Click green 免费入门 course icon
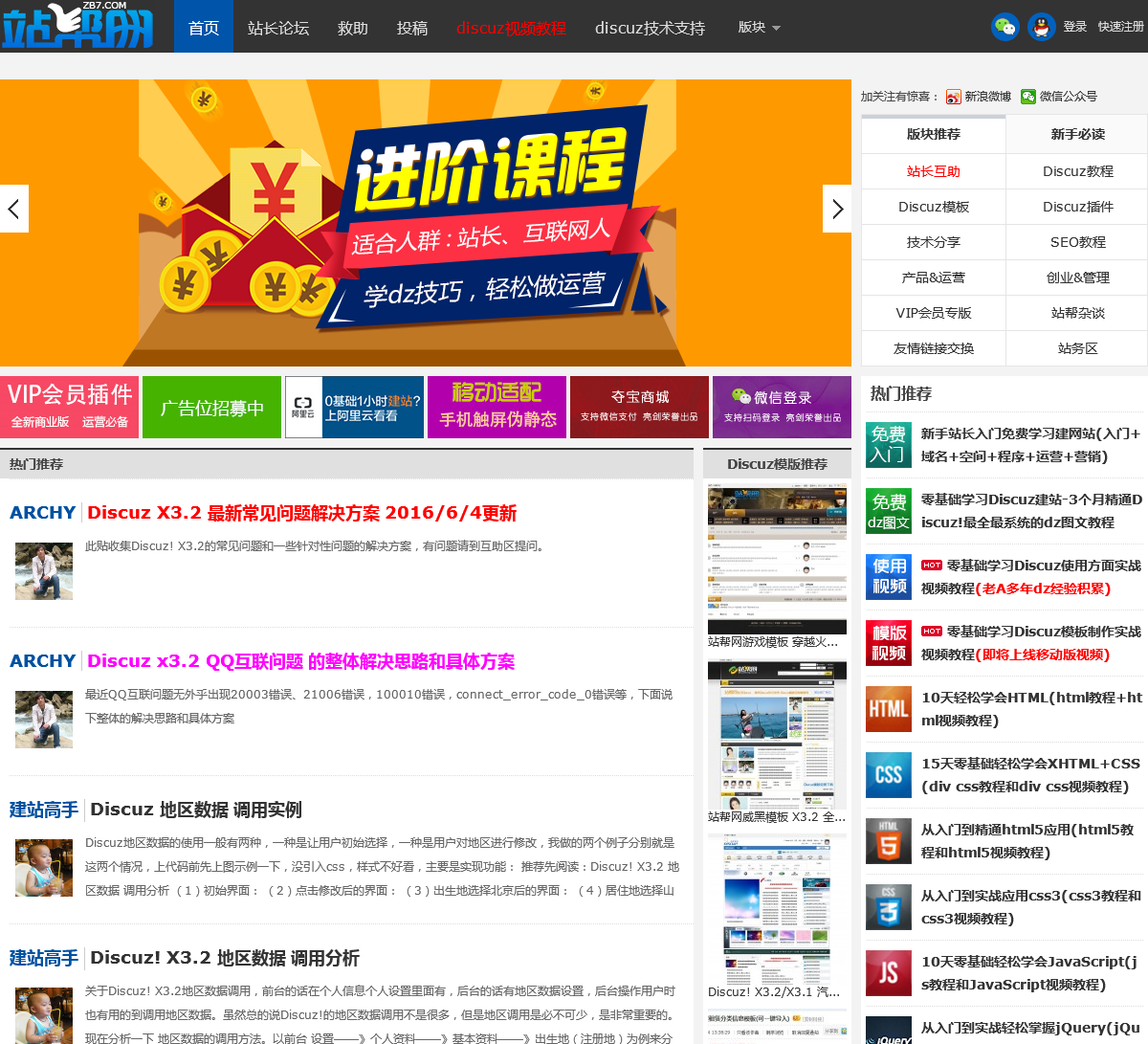1148x1044 pixels. tap(888, 445)
